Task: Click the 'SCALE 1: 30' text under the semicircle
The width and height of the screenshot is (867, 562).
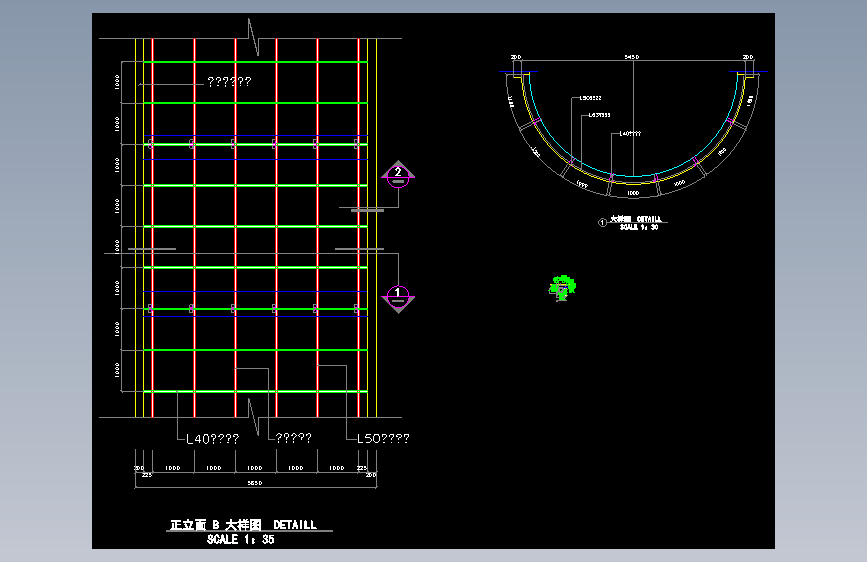Action: point(639,227)
